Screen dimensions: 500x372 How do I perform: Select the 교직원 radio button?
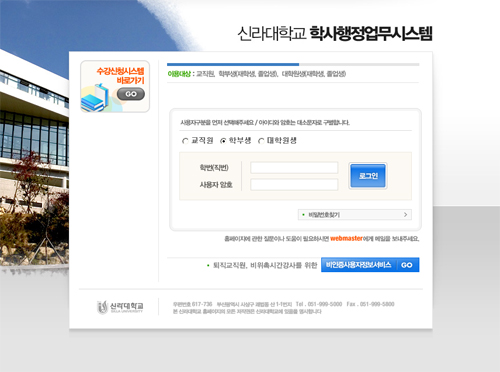click(185, 141)
